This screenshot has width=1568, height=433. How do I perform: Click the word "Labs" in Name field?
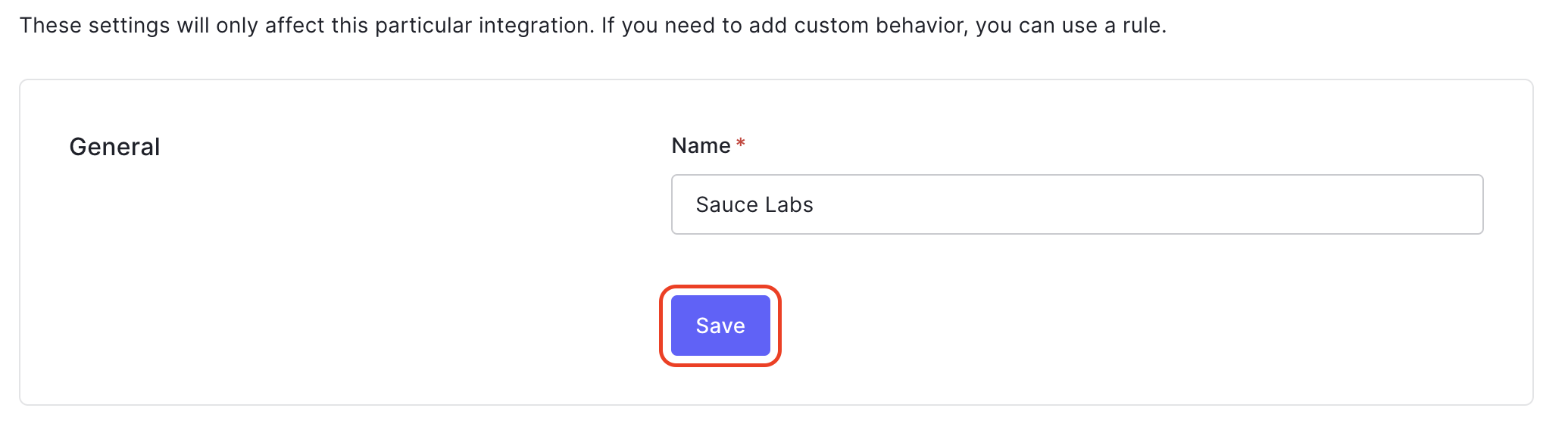click(789, 204)
